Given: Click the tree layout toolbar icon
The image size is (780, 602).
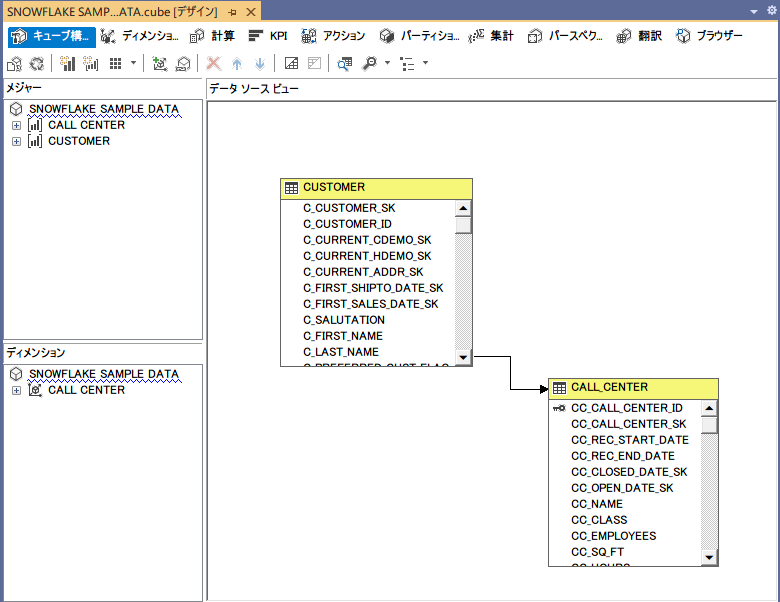Looking at the screenshot, I should point(407,64).
